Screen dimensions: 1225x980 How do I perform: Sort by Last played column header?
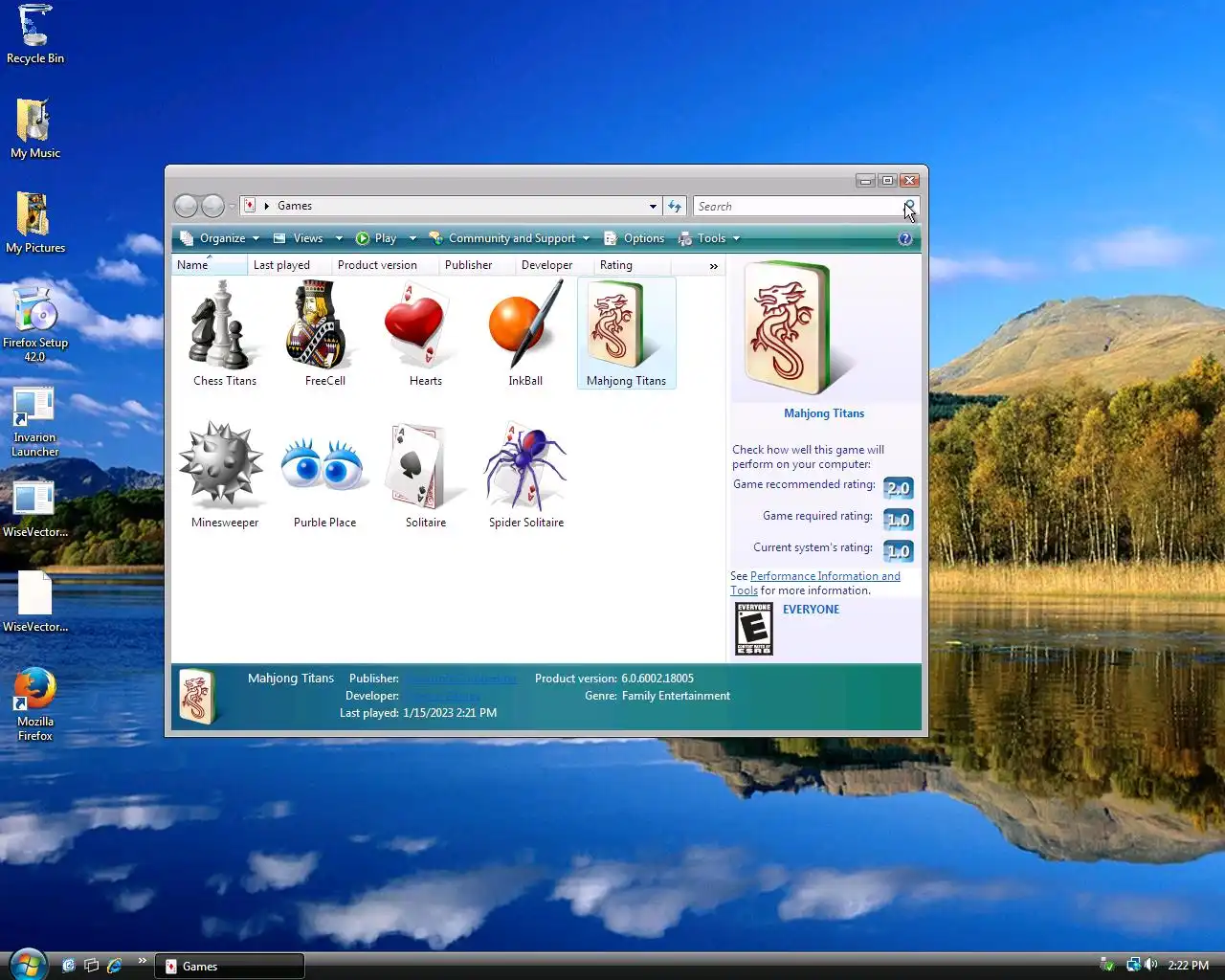[288, 265]
